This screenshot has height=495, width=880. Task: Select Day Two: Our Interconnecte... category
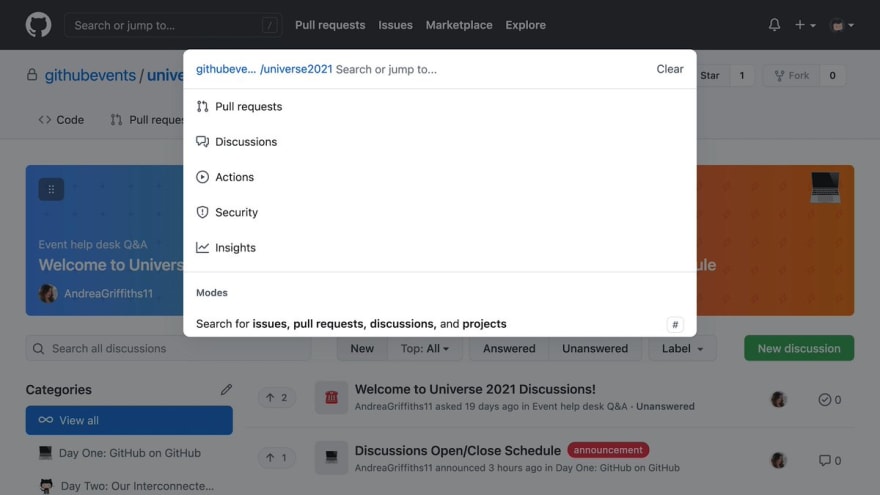click(129, 485)
